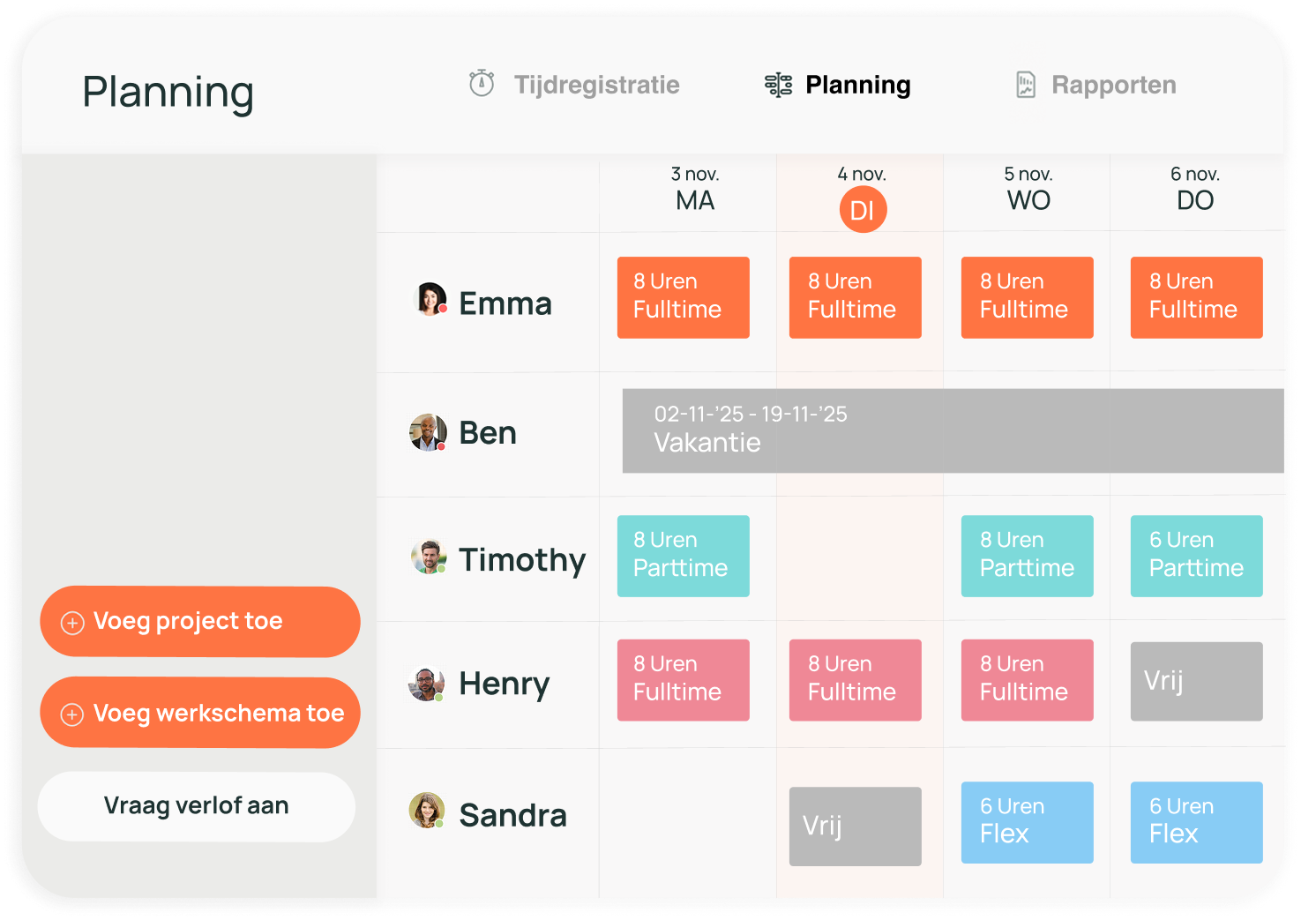Viewport: 1316px width, 920px height.
Task: Click Timothy's profile avatar
Action: [430, 557]
